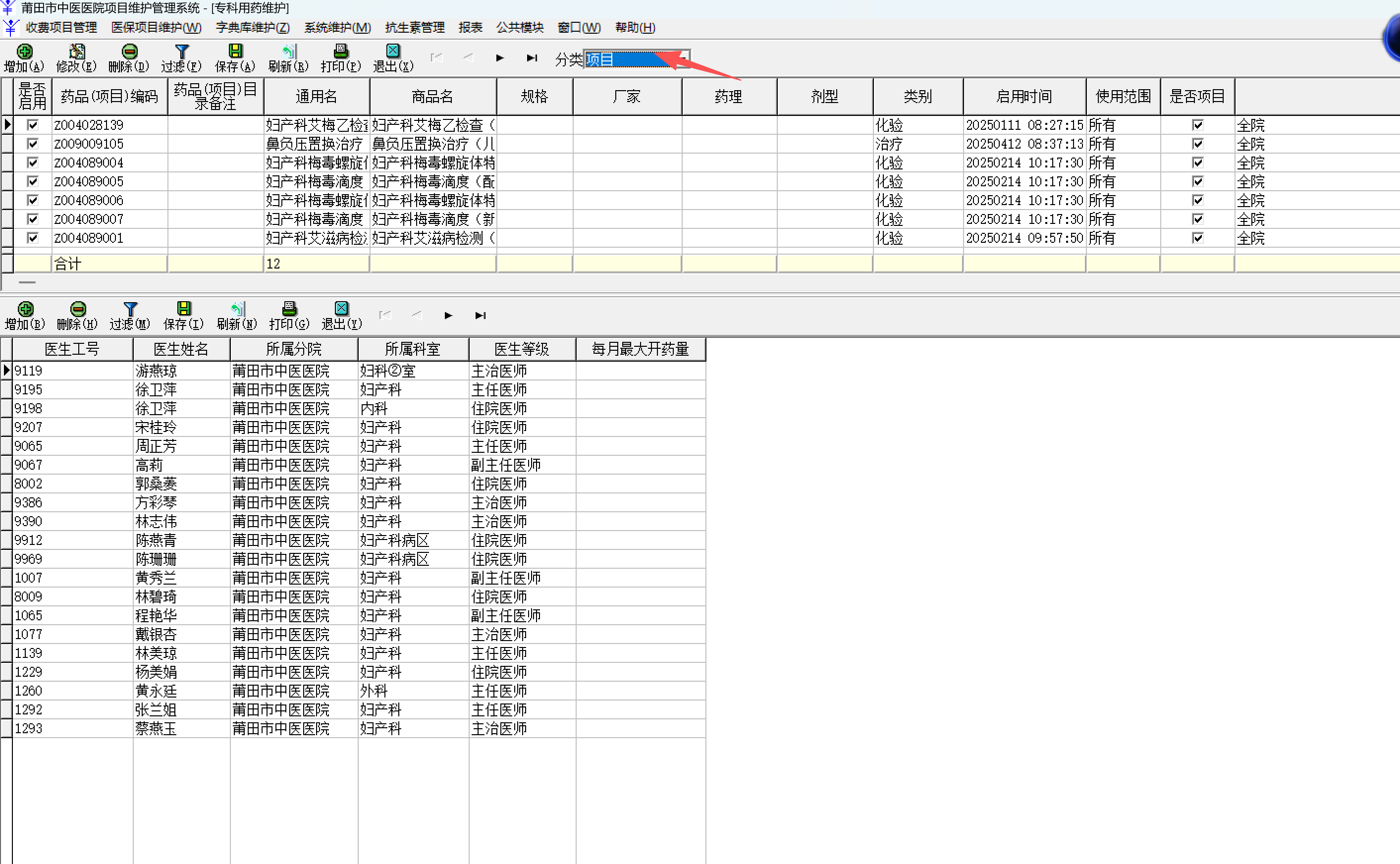
Task: Toggle 是否项目 checkbox for row Z009009105
Action: pos(1197,144)
